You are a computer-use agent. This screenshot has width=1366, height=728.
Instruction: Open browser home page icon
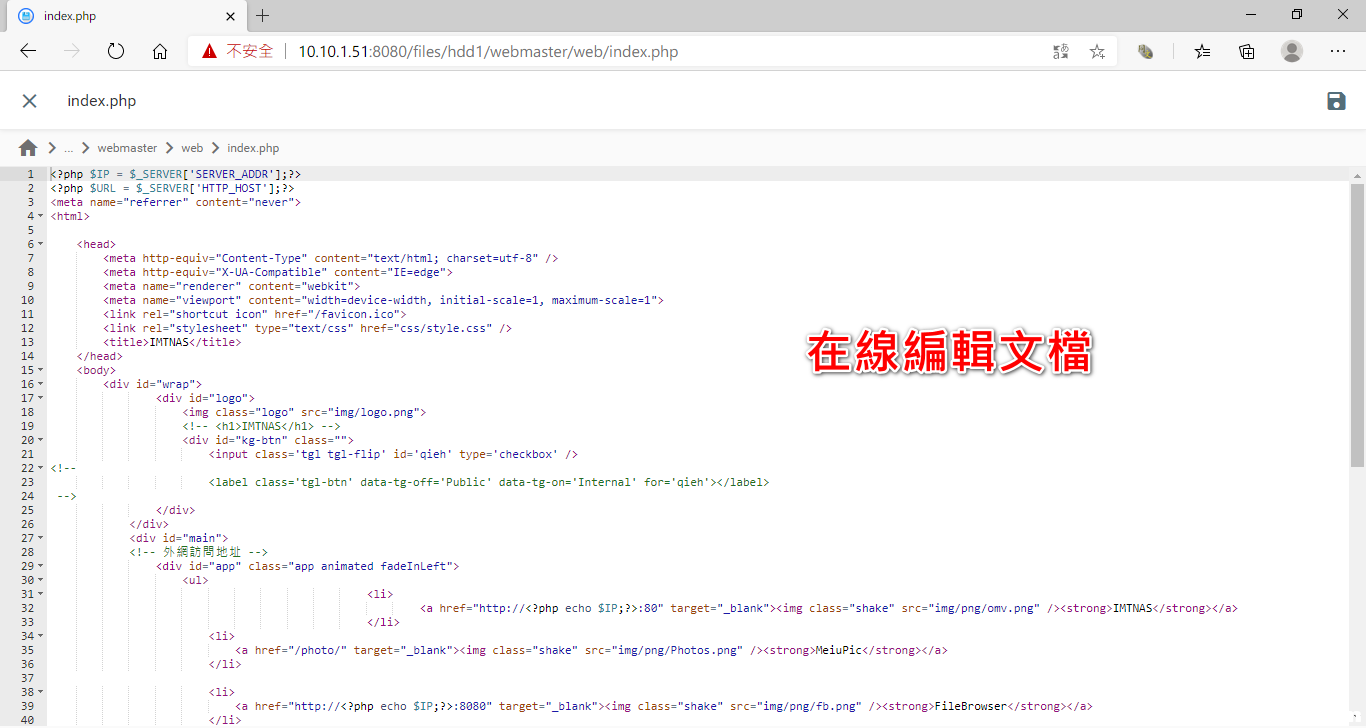(160, 52)
